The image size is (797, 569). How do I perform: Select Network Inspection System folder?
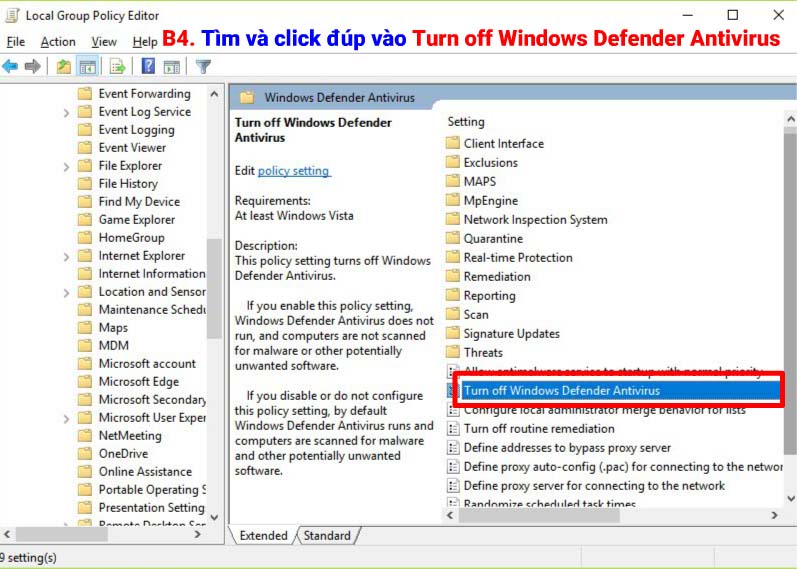(535, 219)
